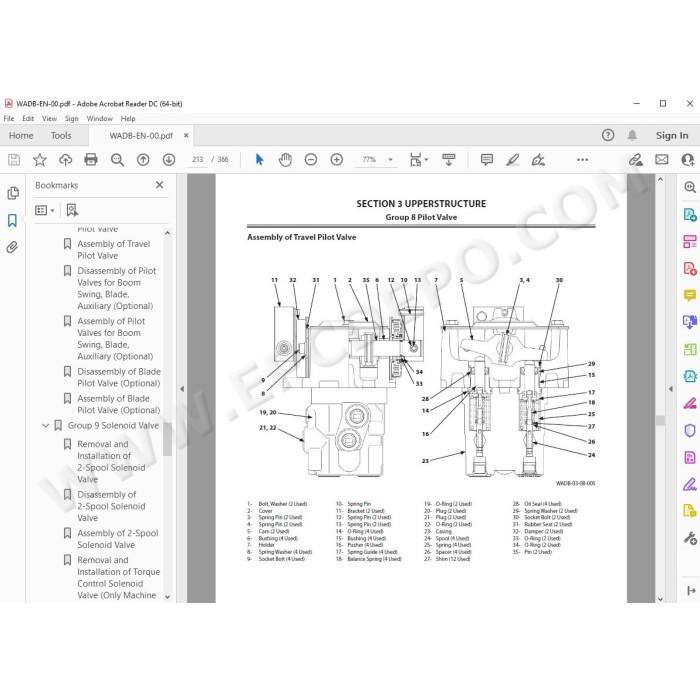Open the fit page options icon
This screenshot has height=700, width=700.
(x=418, y=159)
